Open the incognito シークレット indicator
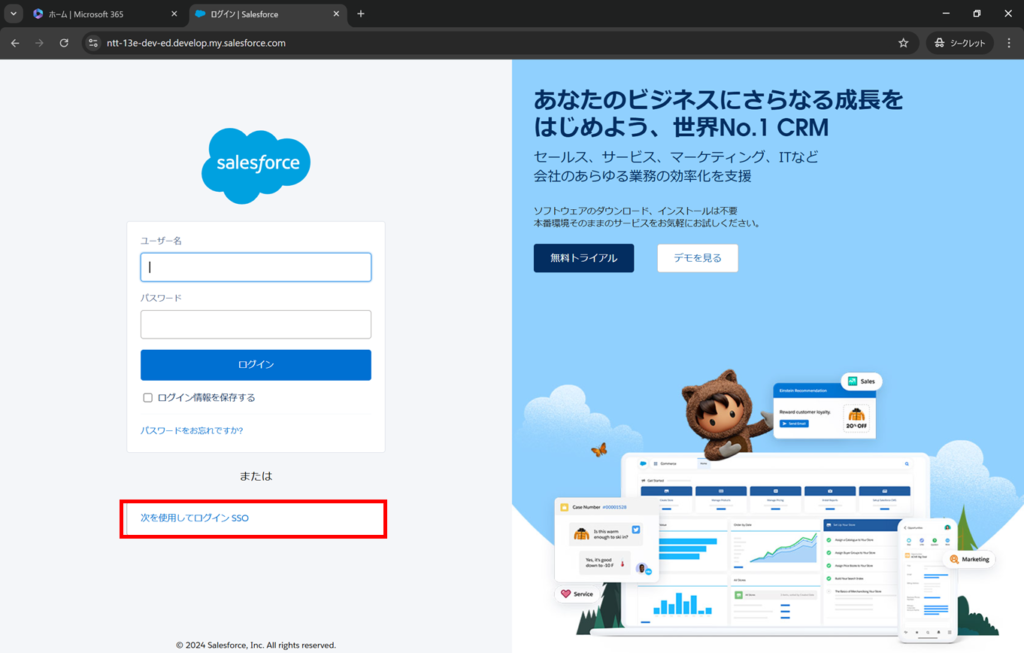1024x653 pixels. [959, 43]
